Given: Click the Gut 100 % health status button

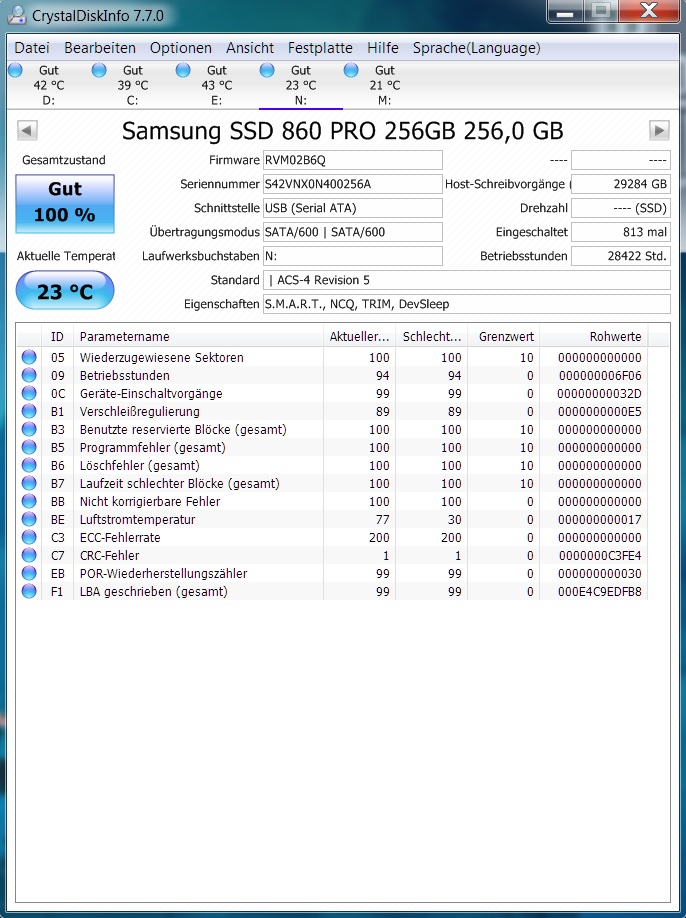Looking at the screenshot, I should tap(65, 203).
